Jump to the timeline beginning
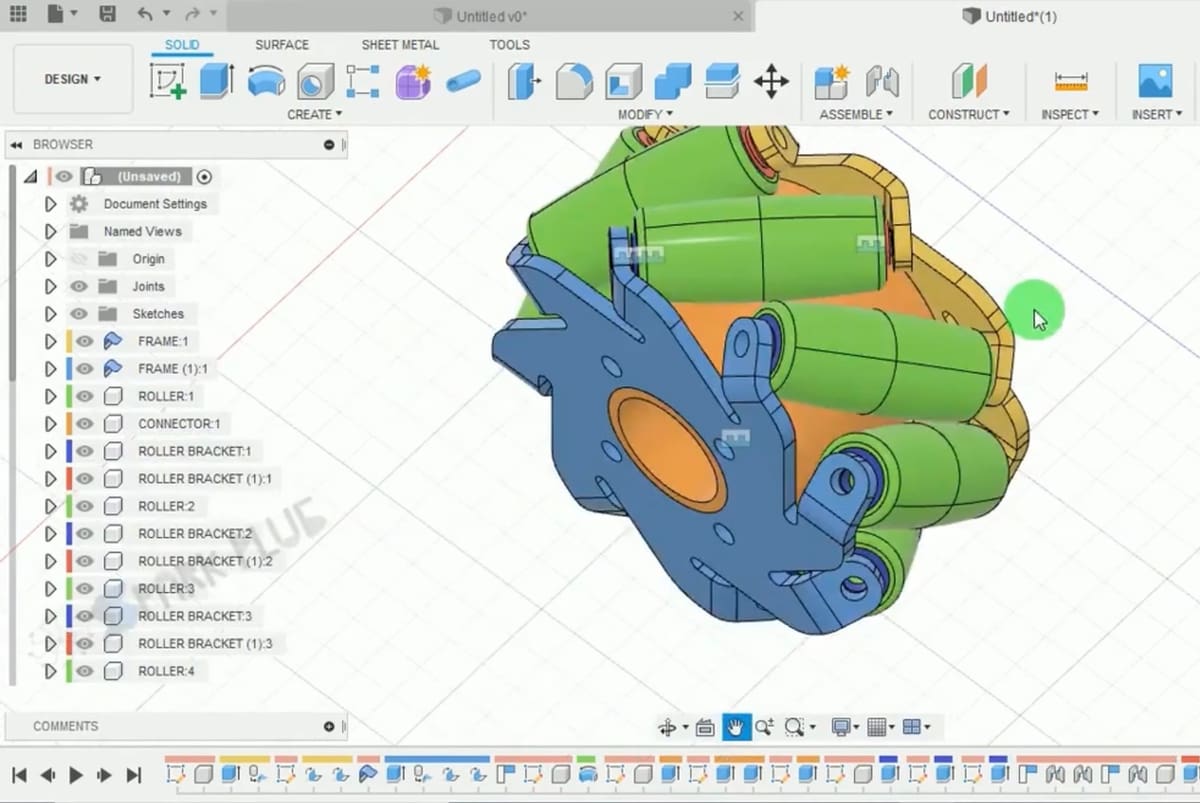The image size is (1200, 803). [19, 775]
